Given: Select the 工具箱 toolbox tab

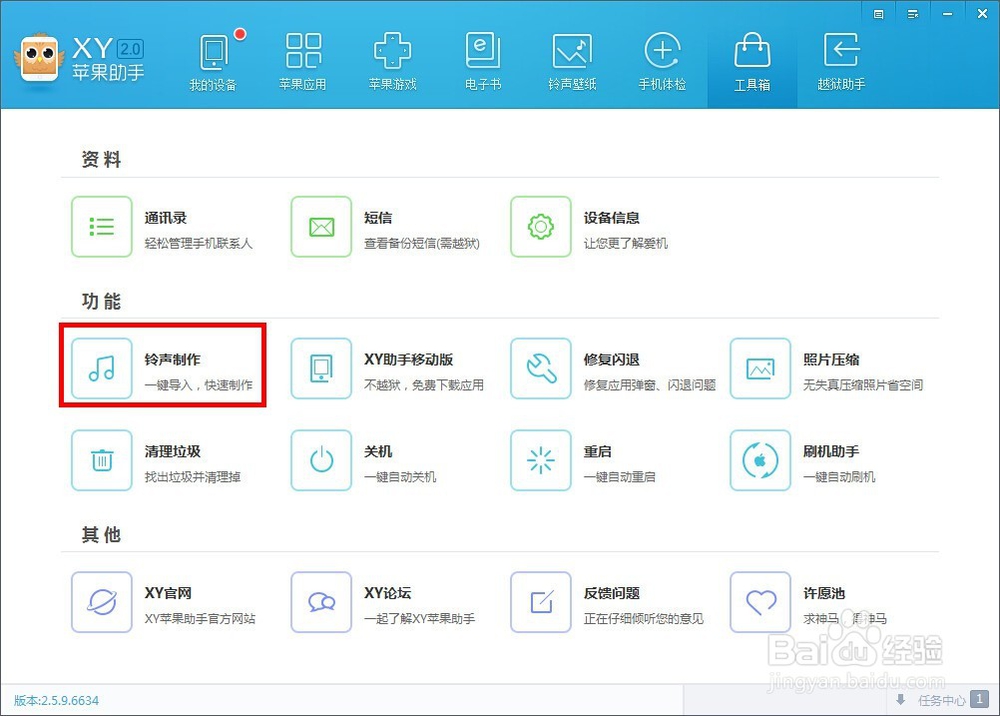Looking at the screenshot, I should (x=752, y=62).
